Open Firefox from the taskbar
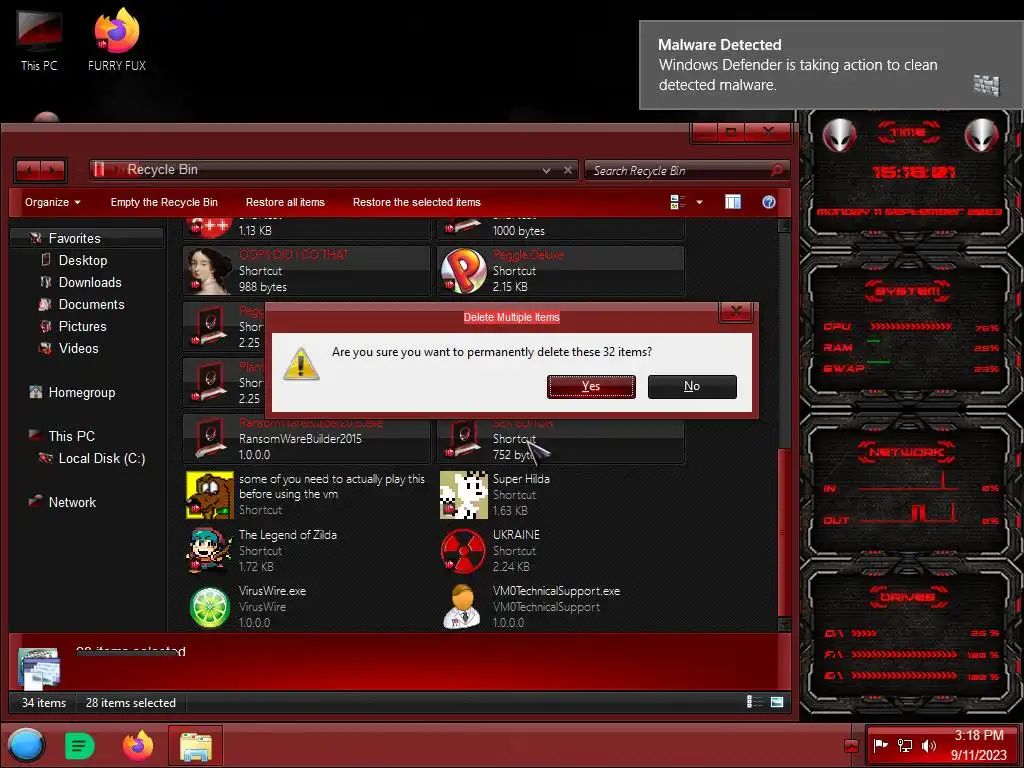Image resolution: width=1024 pixels, height=768 pixels. (138, 745)
